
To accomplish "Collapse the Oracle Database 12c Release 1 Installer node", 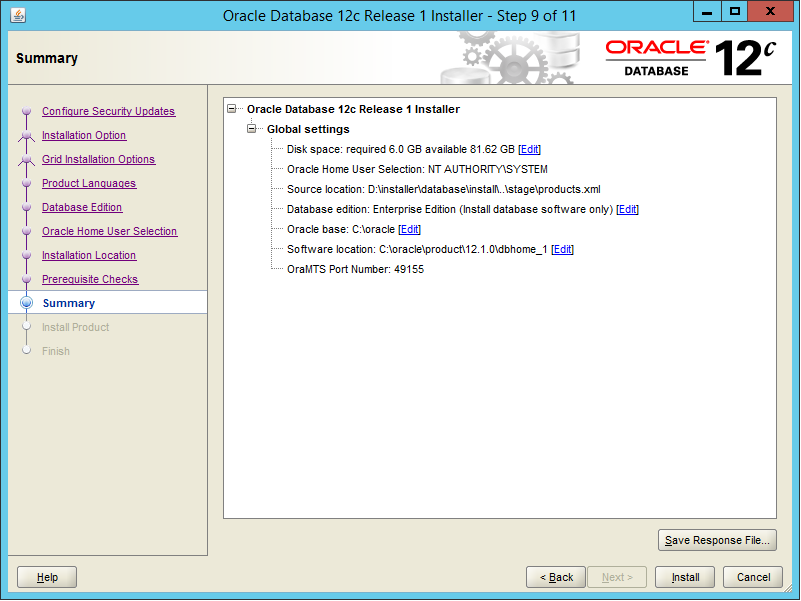I will 232,109.
